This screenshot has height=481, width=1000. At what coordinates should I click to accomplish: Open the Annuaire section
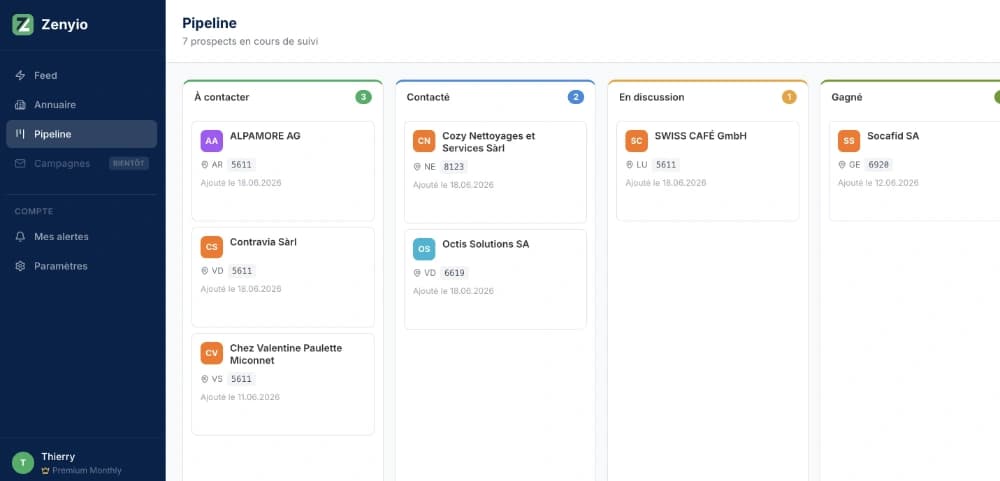point(82,105)
